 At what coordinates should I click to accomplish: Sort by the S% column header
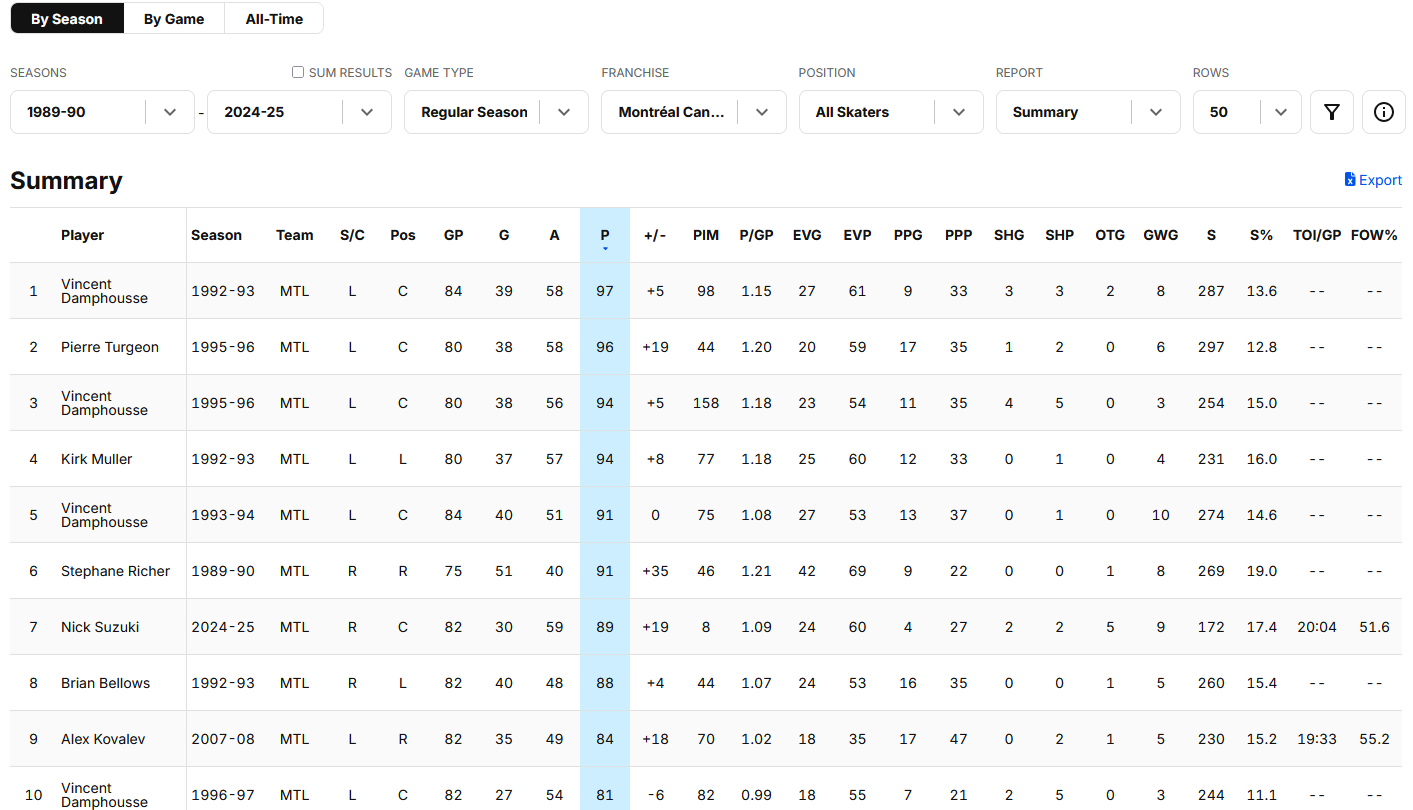click(1261, 235)
